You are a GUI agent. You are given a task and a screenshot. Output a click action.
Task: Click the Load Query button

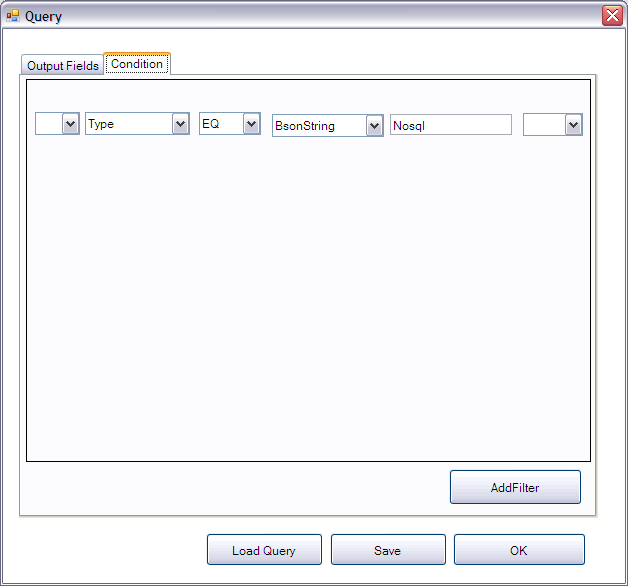(264, 550)
